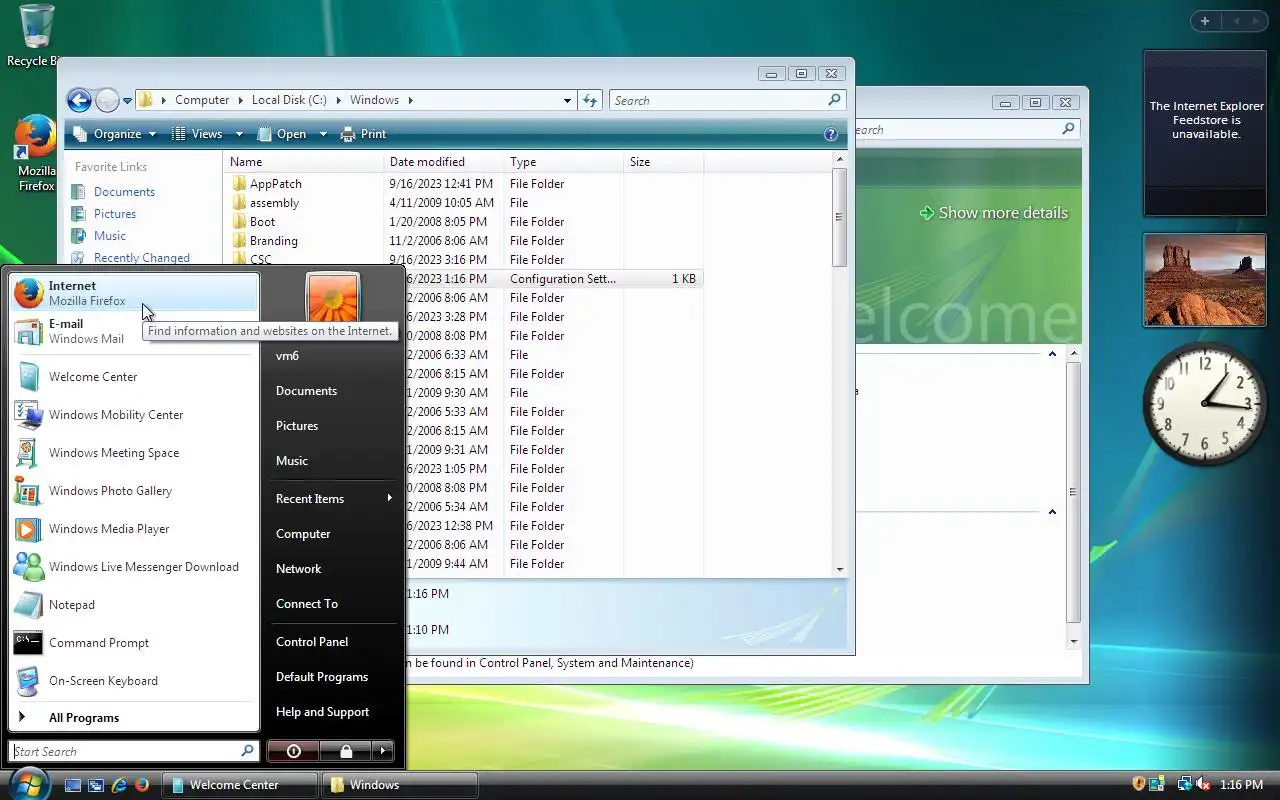Image resolution: width=1280 pixels, height=800 pixels.
Task: Click Local Disk (C:) in breadcrumb
Action: click(x=289, y=100)
